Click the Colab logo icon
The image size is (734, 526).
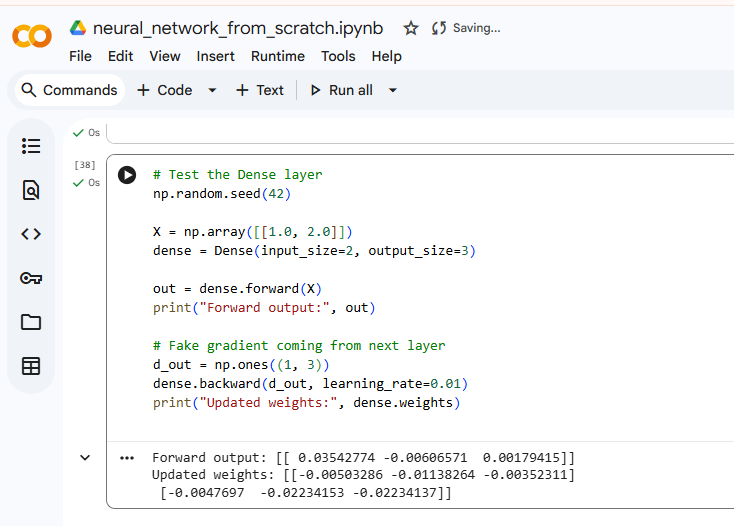(x=32, y=36)
